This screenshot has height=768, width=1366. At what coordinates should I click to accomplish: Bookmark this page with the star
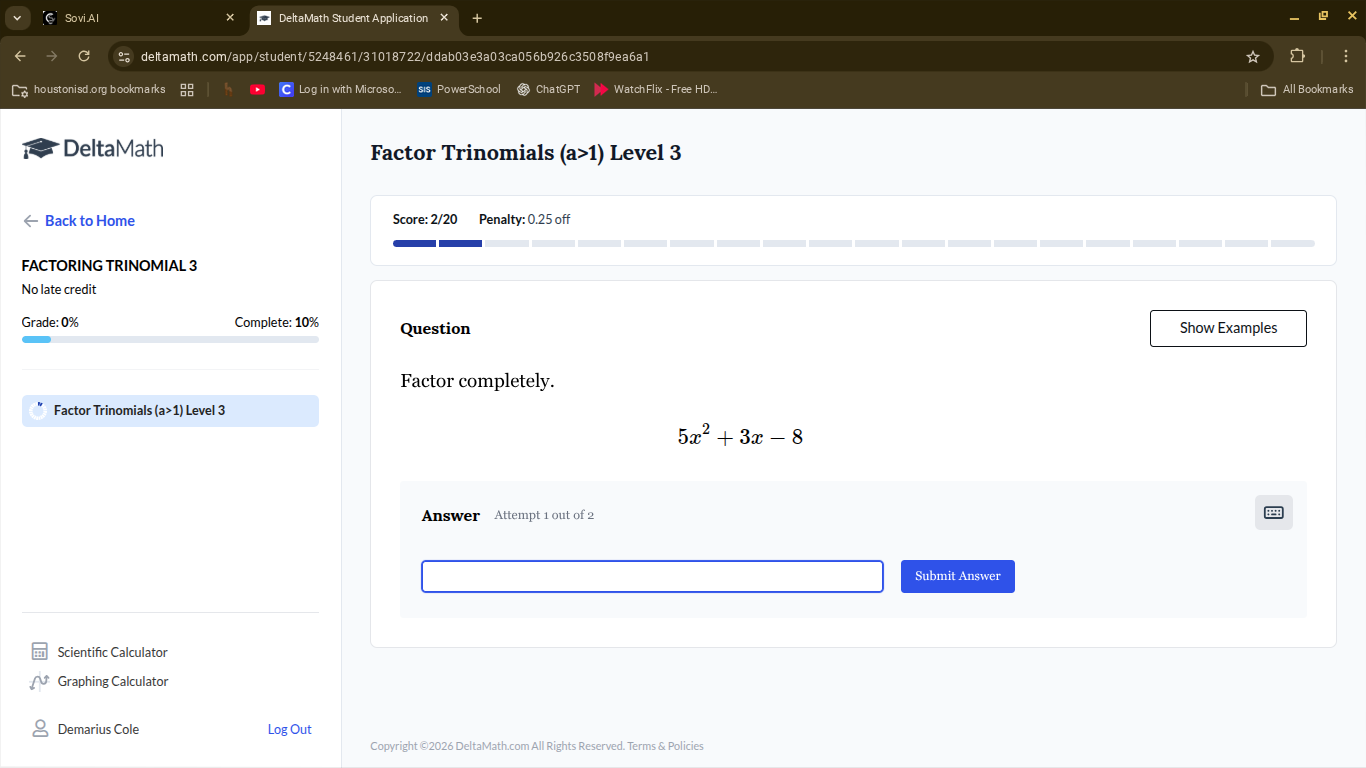(x=1252, y=57)
